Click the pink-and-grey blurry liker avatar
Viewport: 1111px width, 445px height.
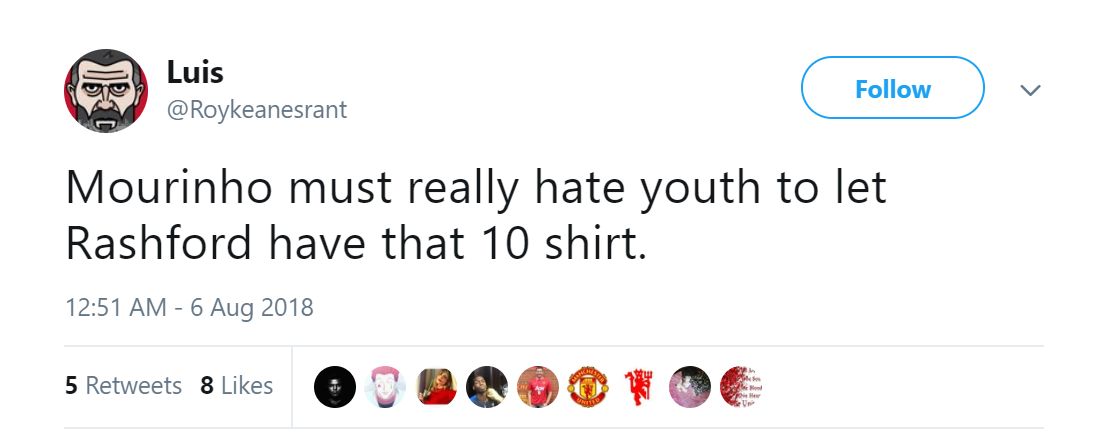pos(689,387)
